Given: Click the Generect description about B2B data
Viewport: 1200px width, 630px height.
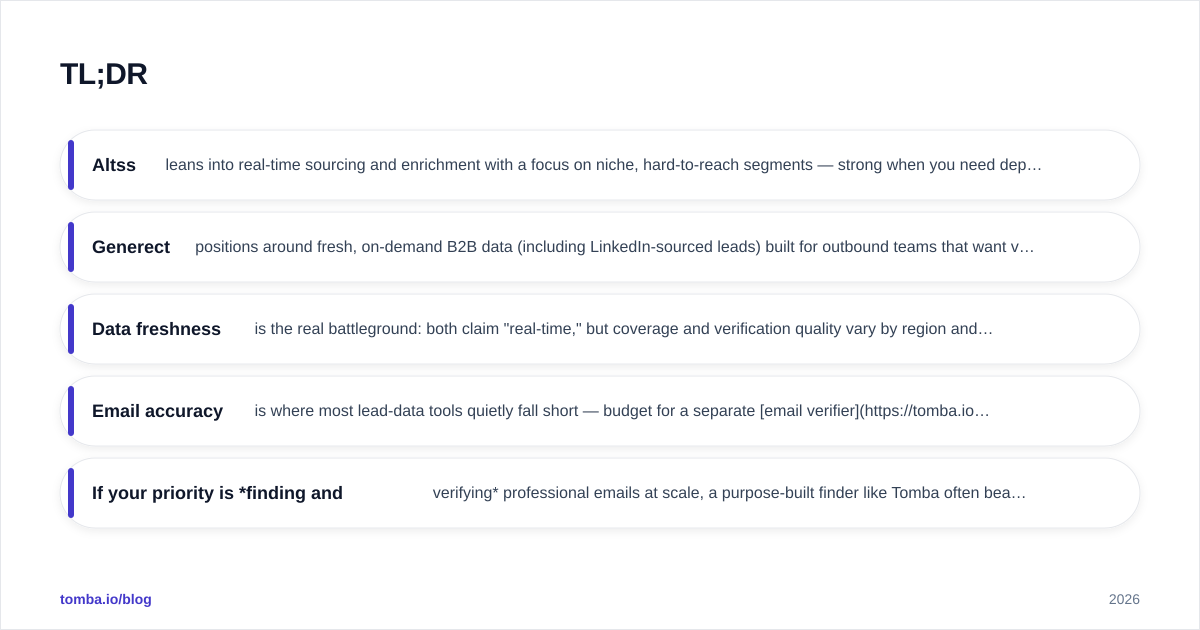Looking at the screenshot, I should click(615, 247).
